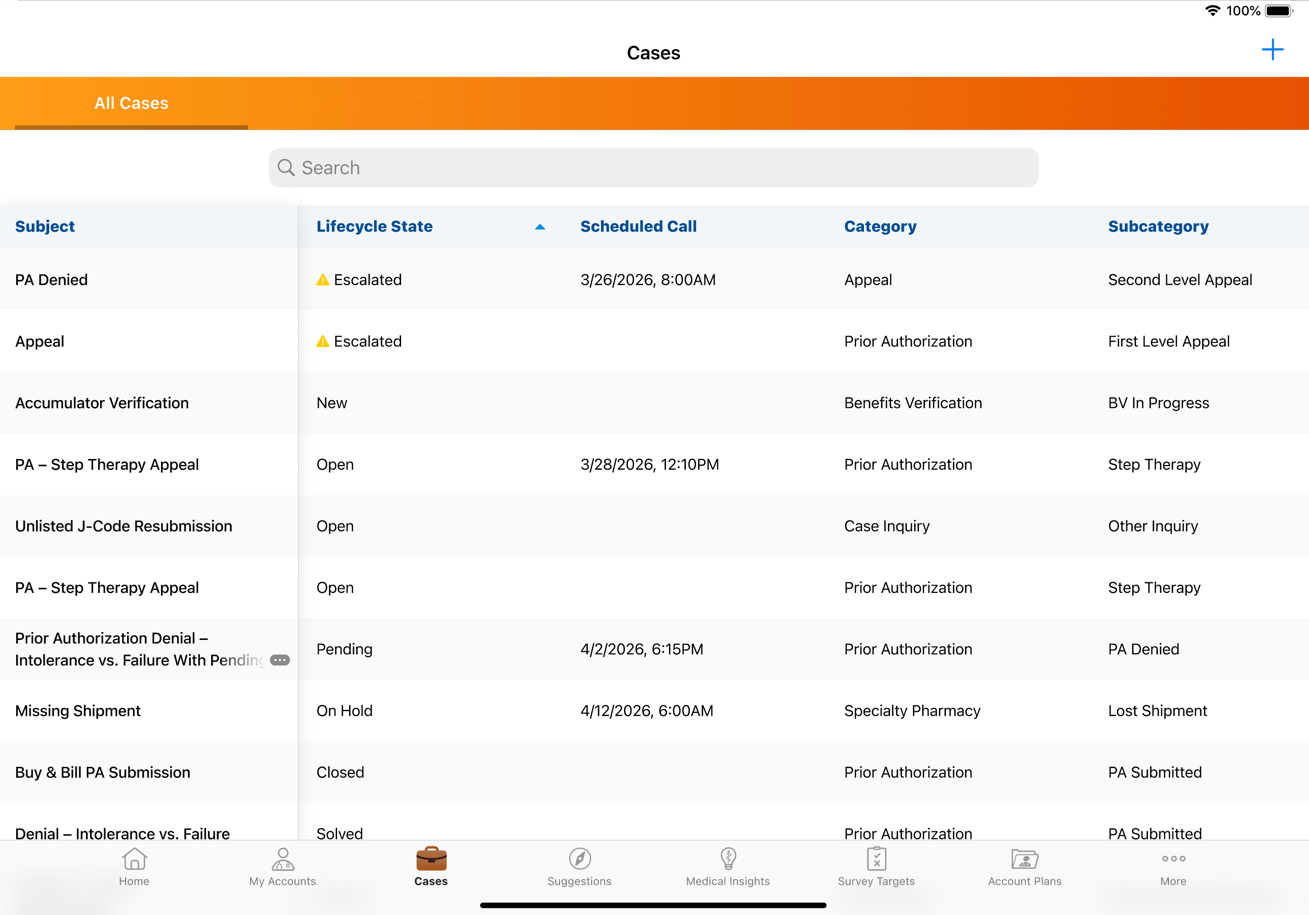Open Accumulator Verification case
This screenshot has height=915, width=1309.
click(102, 403)
